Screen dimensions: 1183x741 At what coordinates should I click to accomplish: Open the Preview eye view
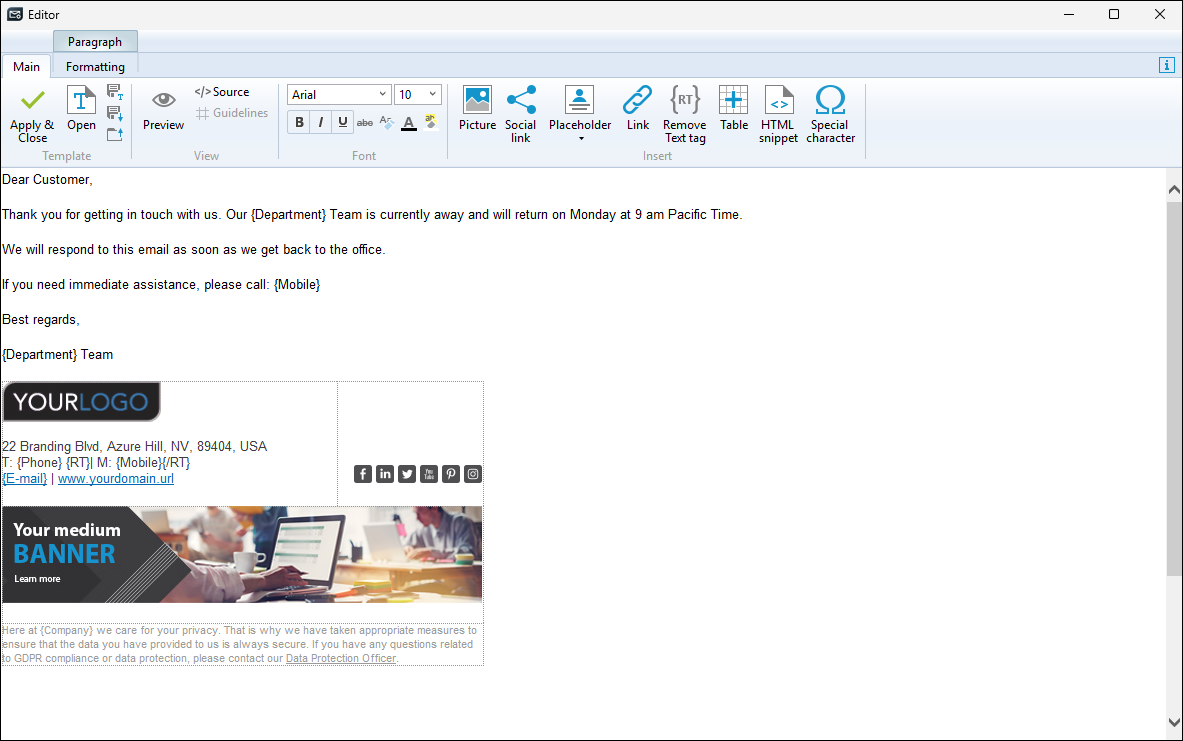pyautogui.click(x=163, y=101)
